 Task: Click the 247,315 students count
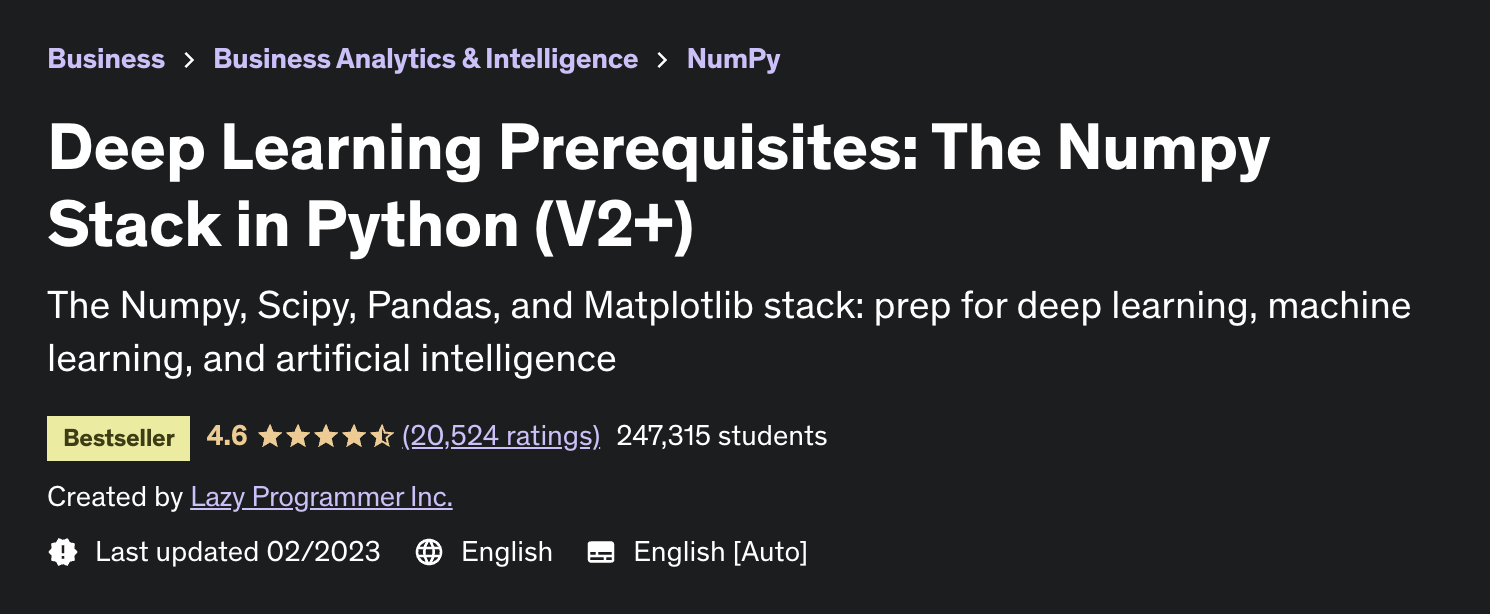[722, 436]
